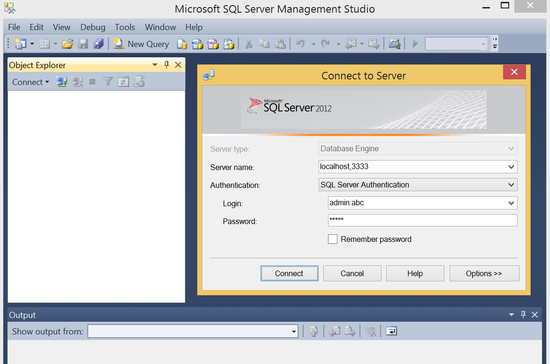Click the Analysis Services MDX Query icon
The width and height of the screenshot is (550, 364).
pos(197,44)
